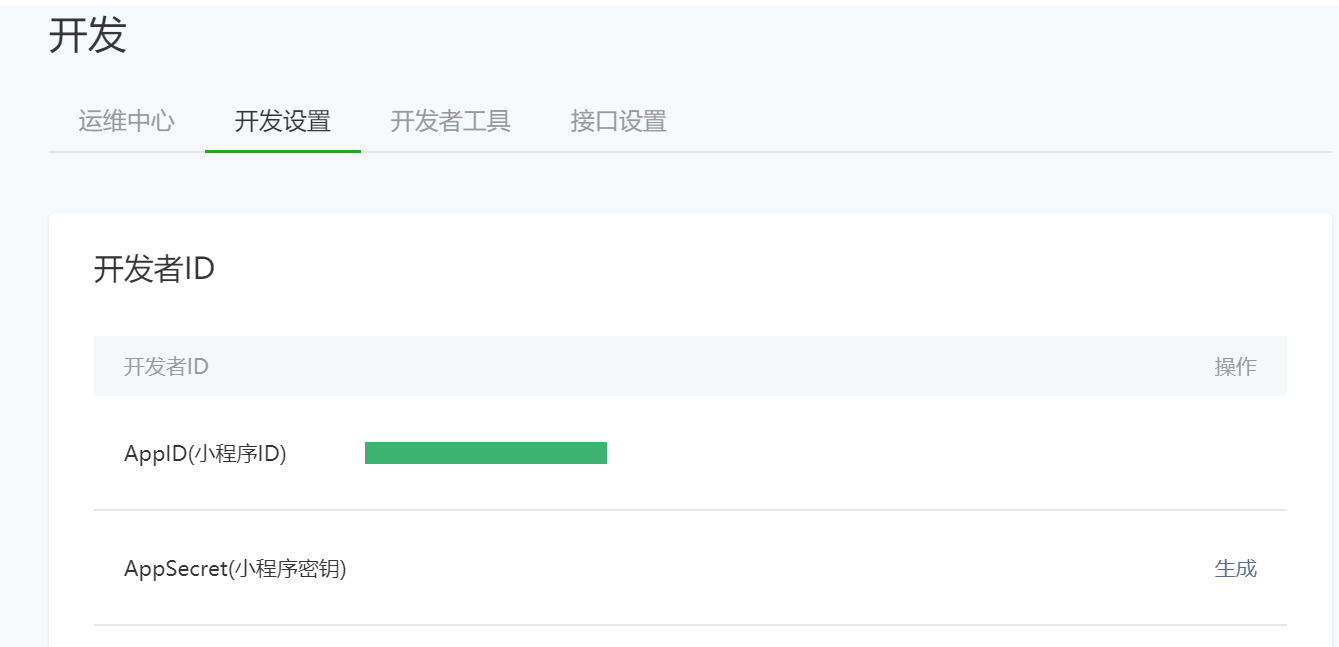The width and height of the screenshot is (1339, 647).
Task: Click the blank card space right of 开发者ID title
Action: point(750,269)
